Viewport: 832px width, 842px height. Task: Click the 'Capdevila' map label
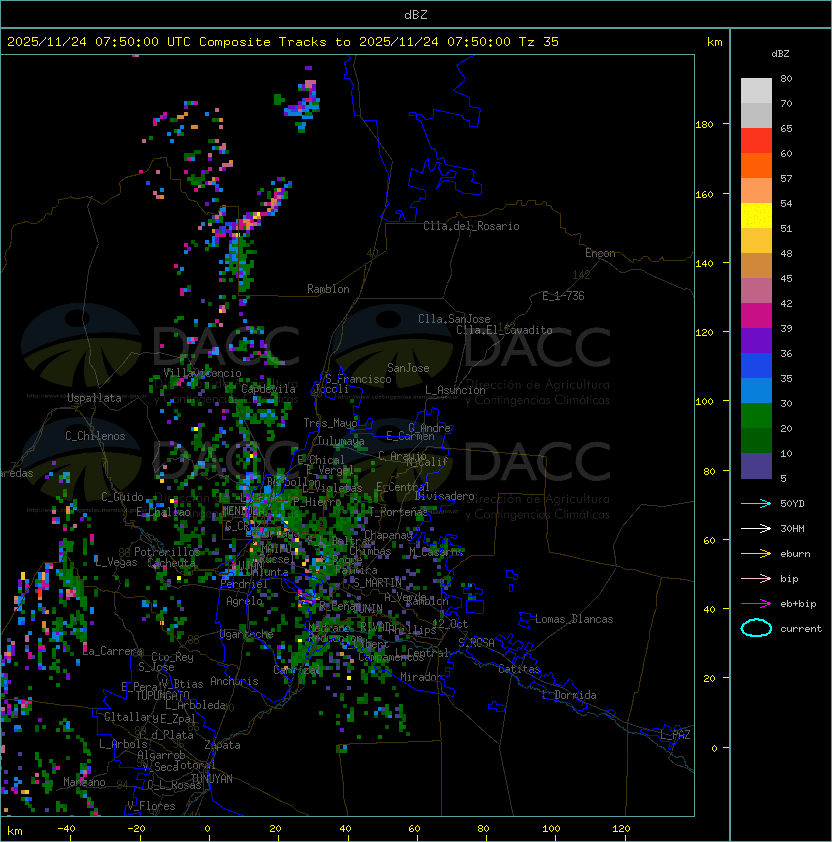click(x=268, y=389)
